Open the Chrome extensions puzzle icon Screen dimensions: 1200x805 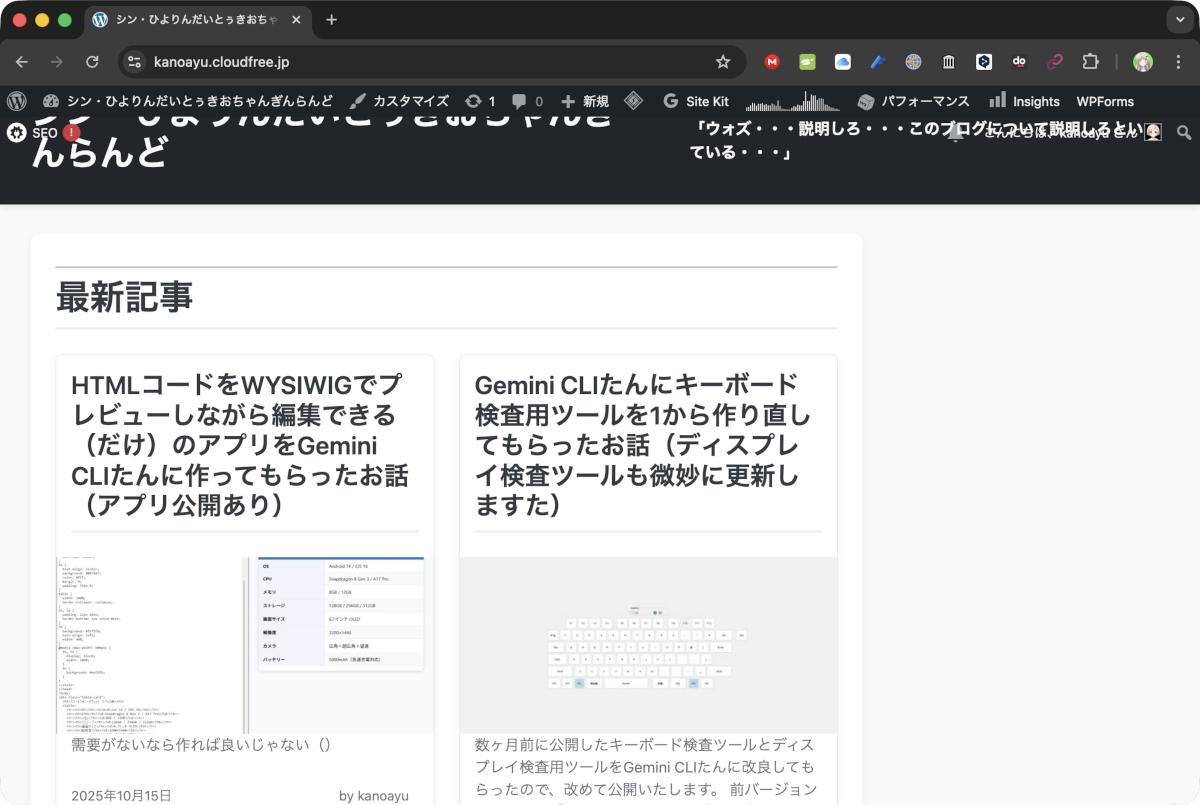(x=1090, y=62)
